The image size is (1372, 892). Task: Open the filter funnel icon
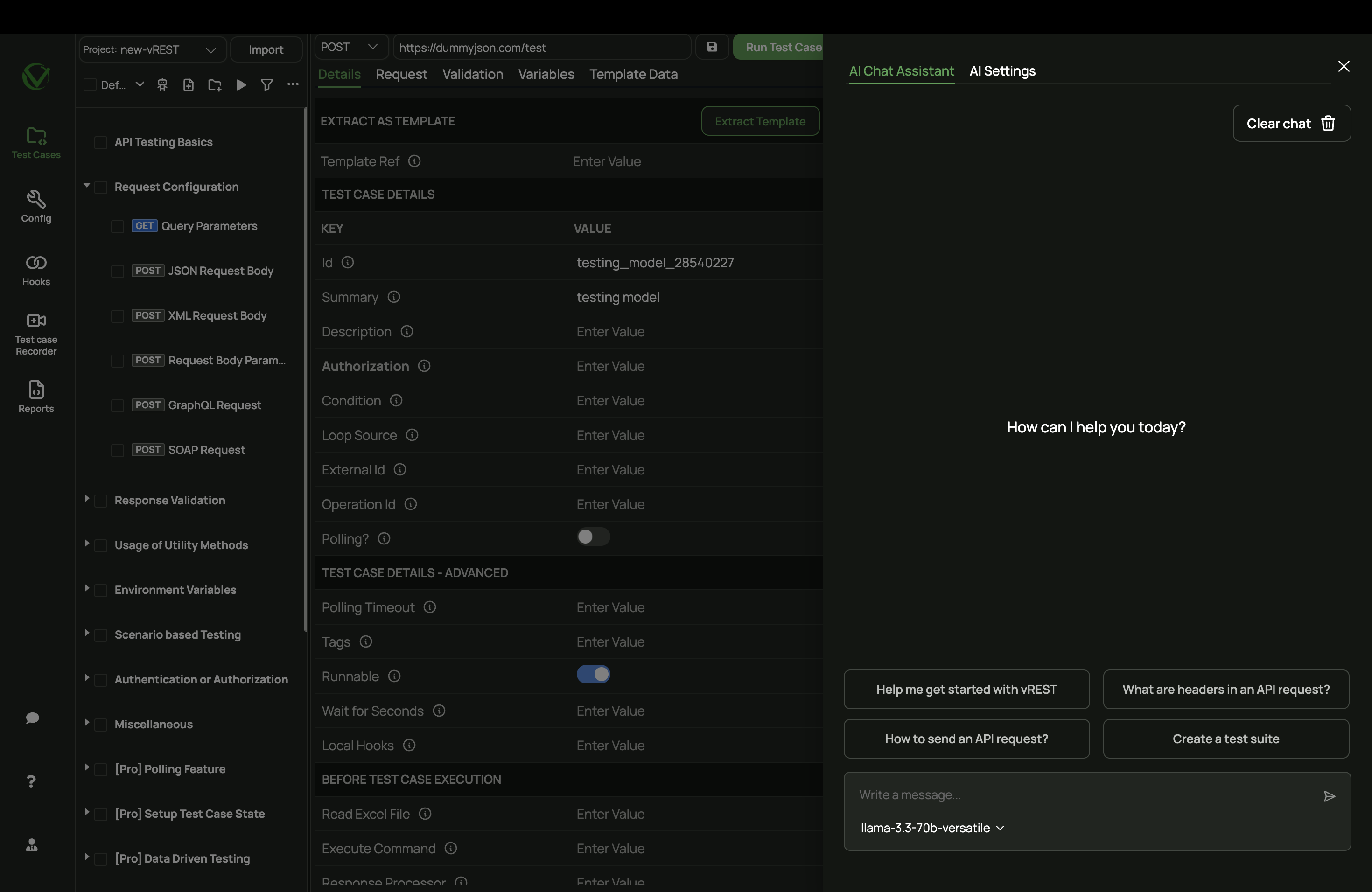point(267,85)
